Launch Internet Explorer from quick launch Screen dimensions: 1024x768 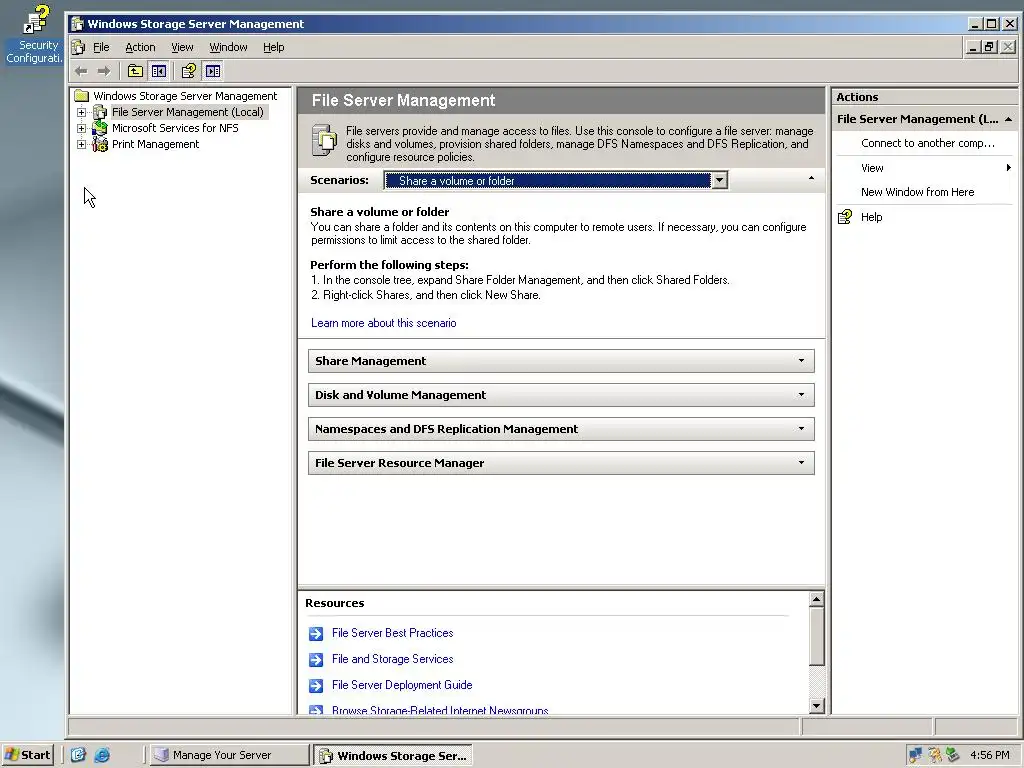[102, 755]
